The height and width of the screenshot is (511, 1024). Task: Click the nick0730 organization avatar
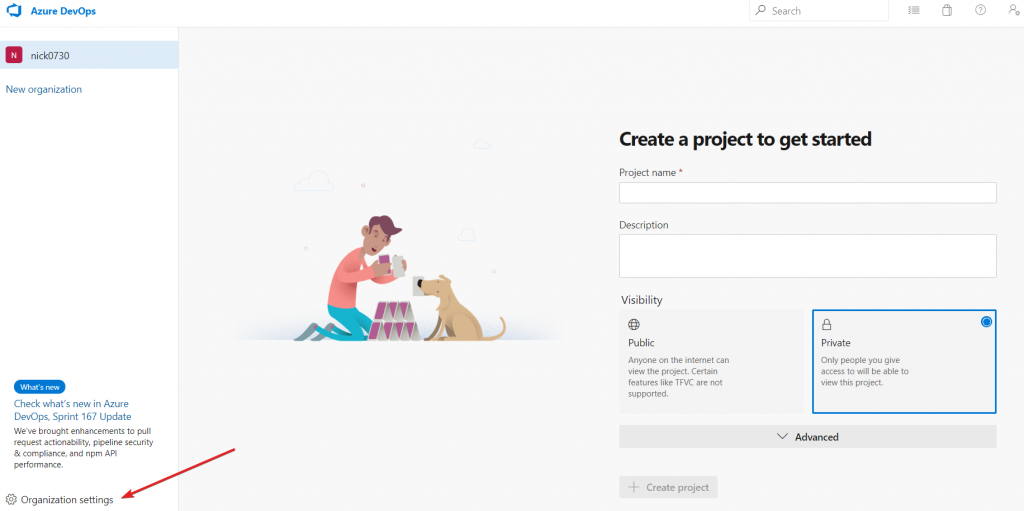14,56
